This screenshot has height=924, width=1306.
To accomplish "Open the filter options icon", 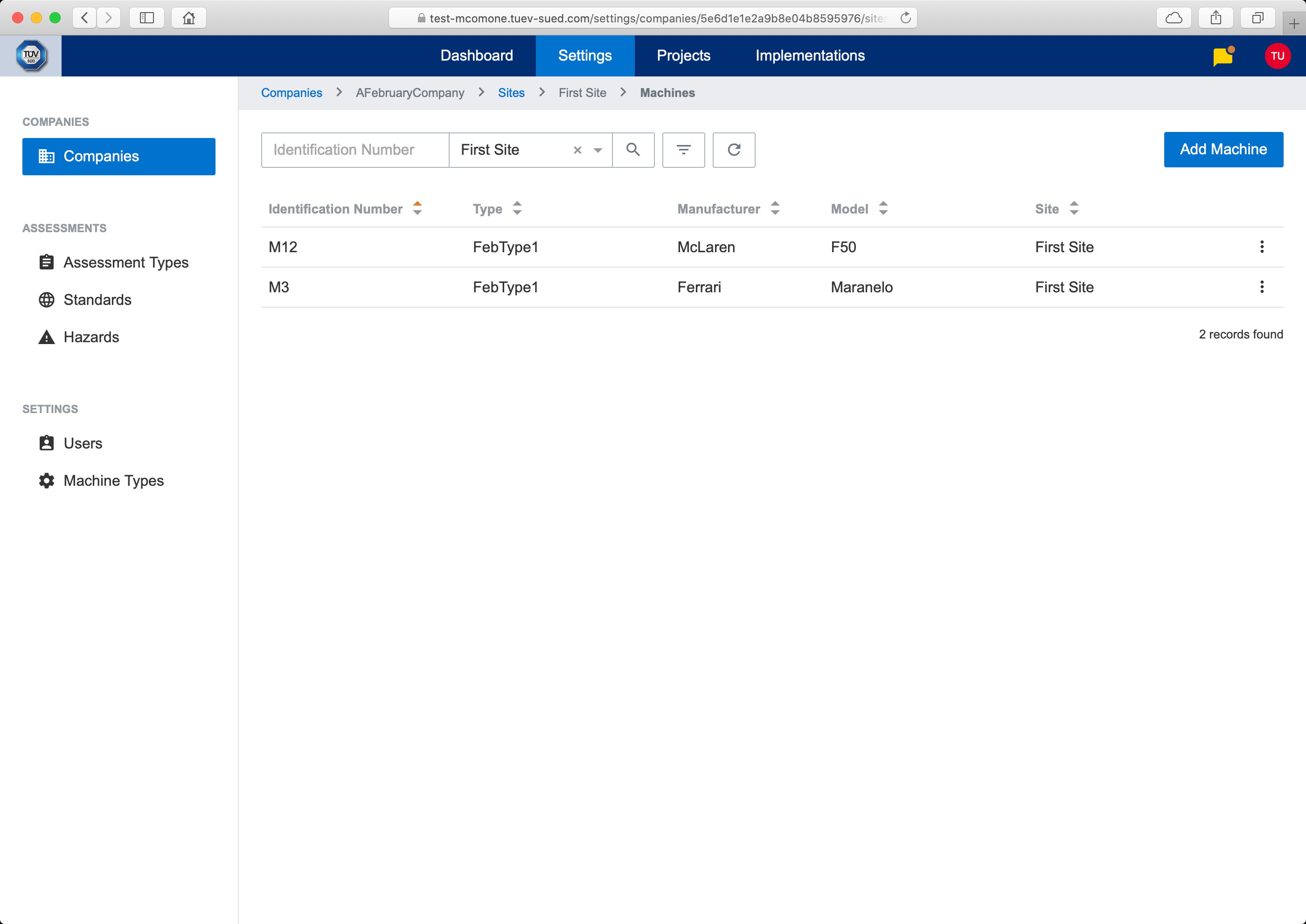I will [x=683, y=150].
